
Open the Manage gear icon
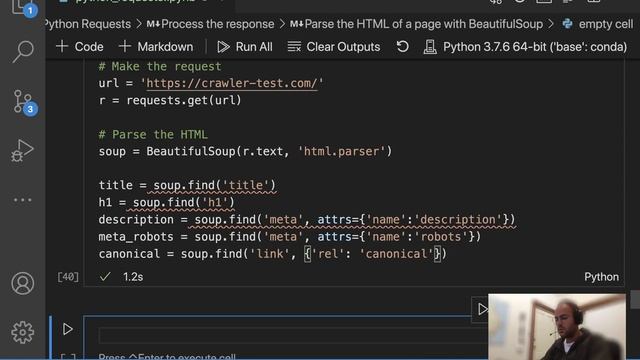tap(22, 332)
